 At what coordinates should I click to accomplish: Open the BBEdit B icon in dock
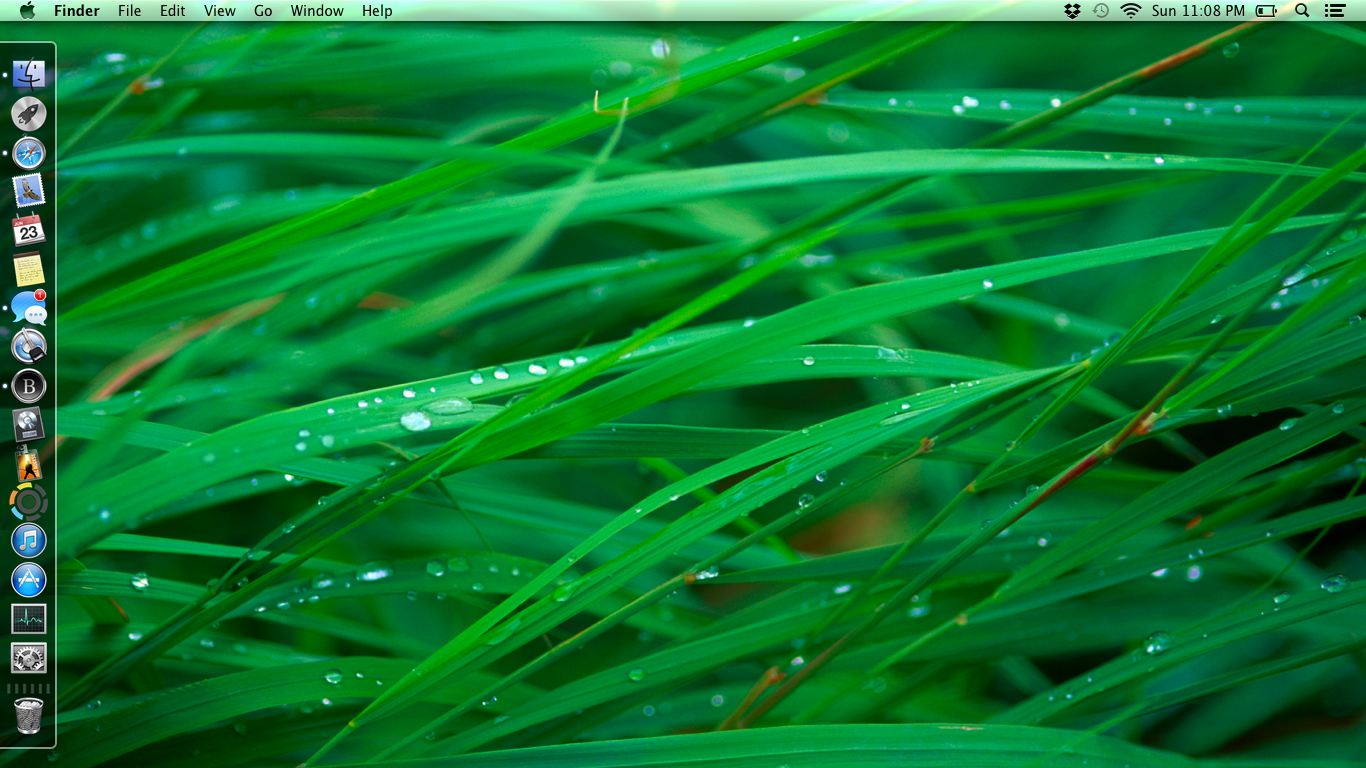click(29, 386)
